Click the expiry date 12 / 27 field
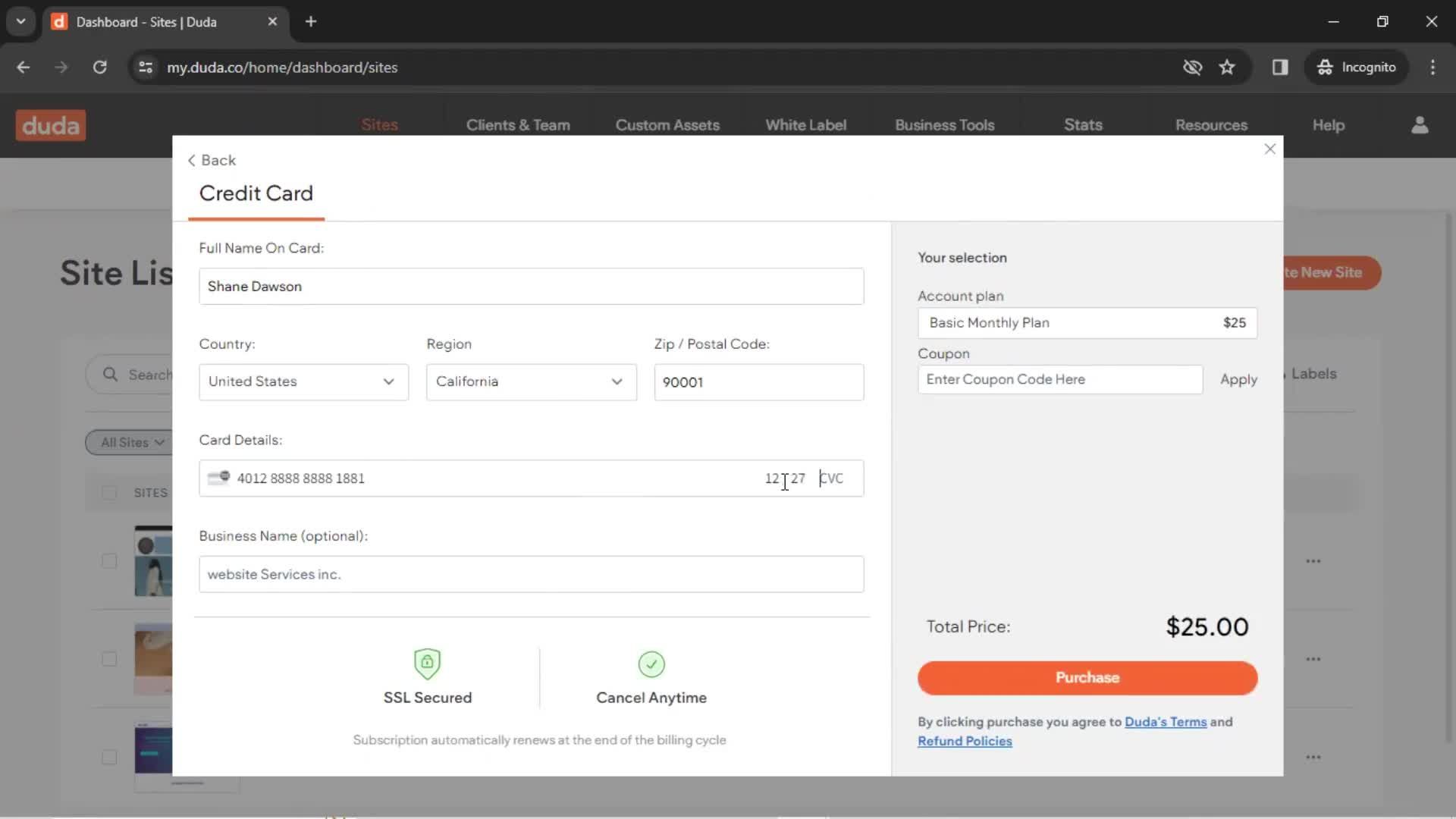Viewport: 1456px width, 819px height. (785, 479)
